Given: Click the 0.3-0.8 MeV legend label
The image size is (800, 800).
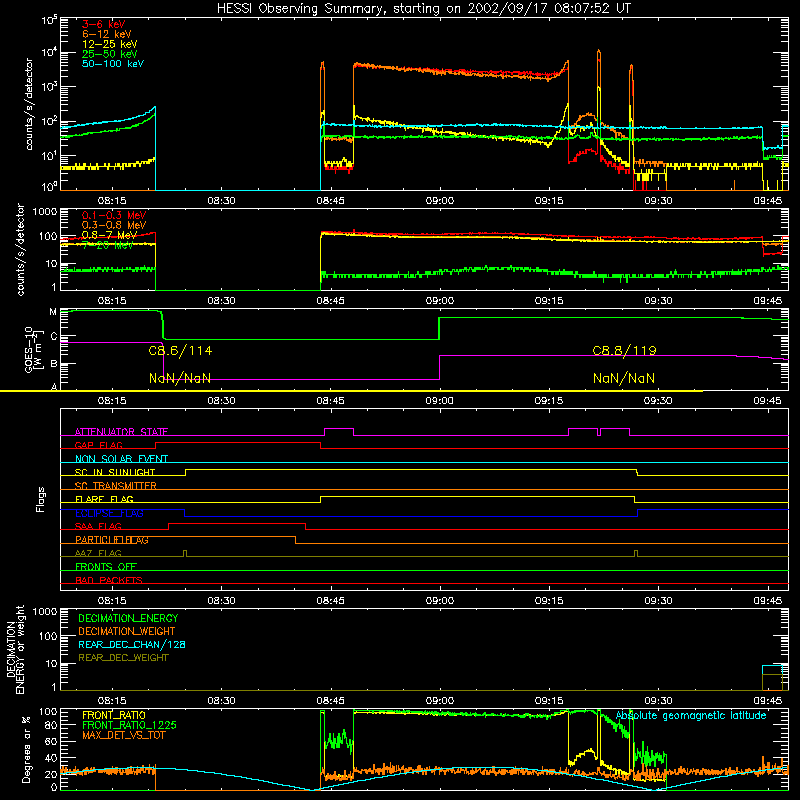Looking at the screenshot, I should [114, 225].
